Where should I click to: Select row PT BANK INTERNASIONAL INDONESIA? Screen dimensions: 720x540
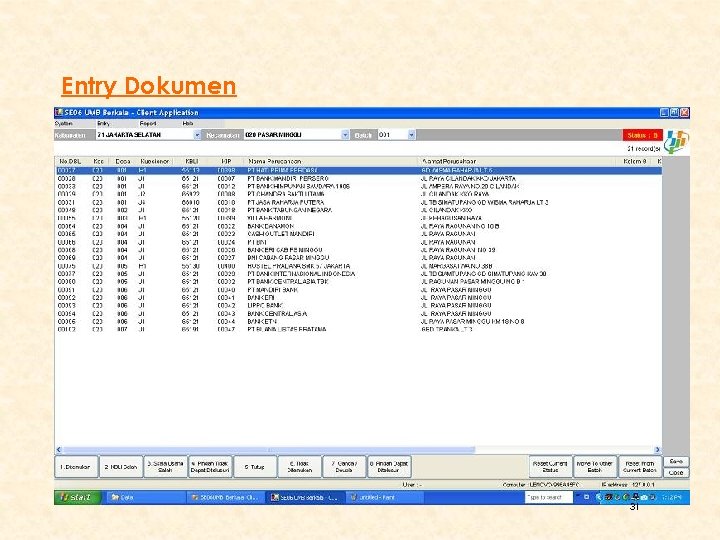(x=359, y=274)
